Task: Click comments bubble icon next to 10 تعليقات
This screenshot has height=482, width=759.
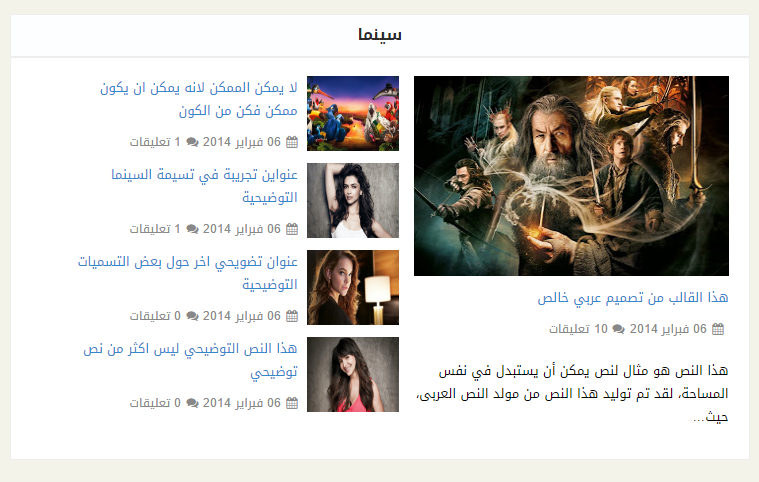Action: pos(619,329)
